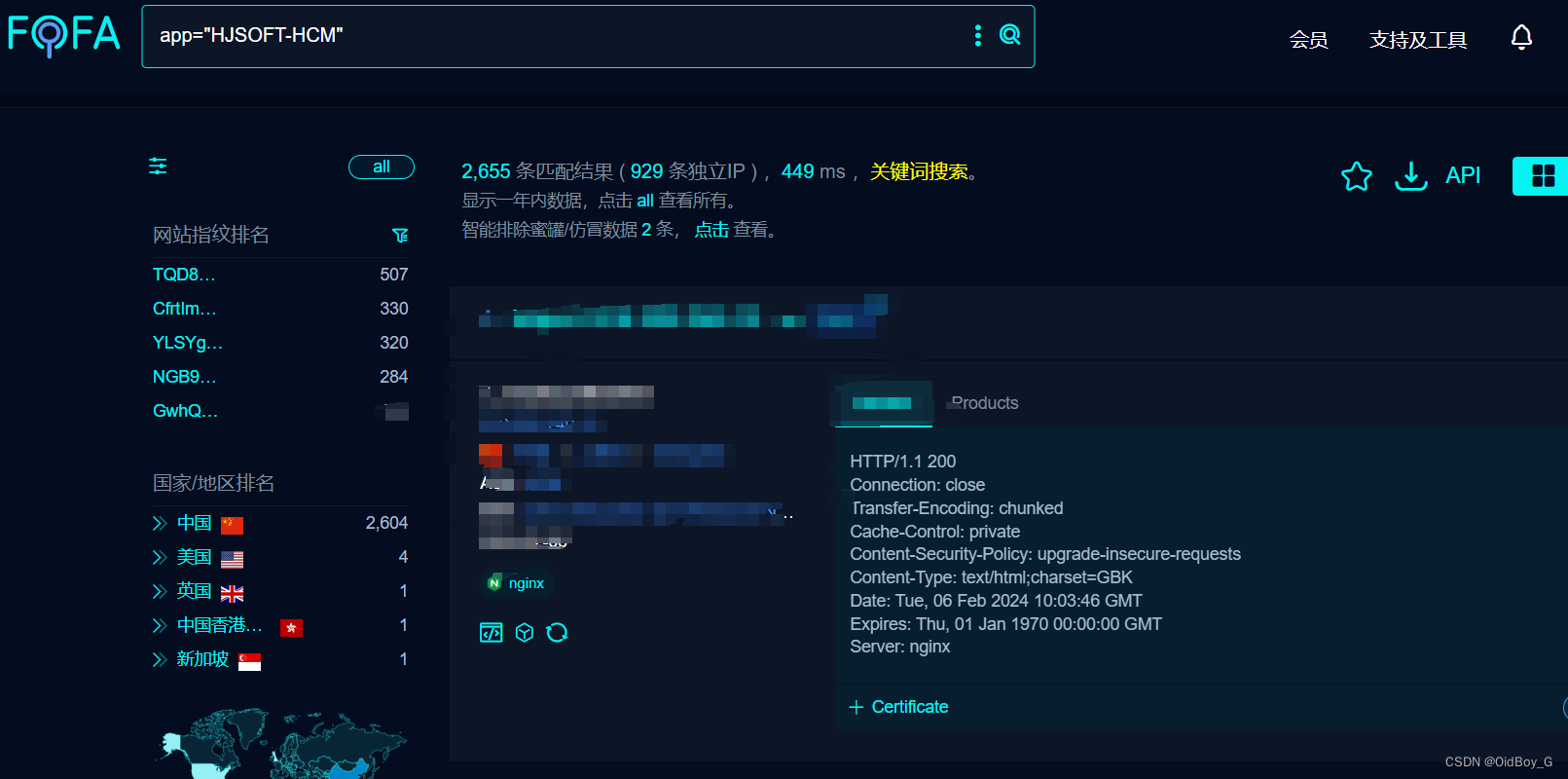Favorite this search with star icon

1356,176
